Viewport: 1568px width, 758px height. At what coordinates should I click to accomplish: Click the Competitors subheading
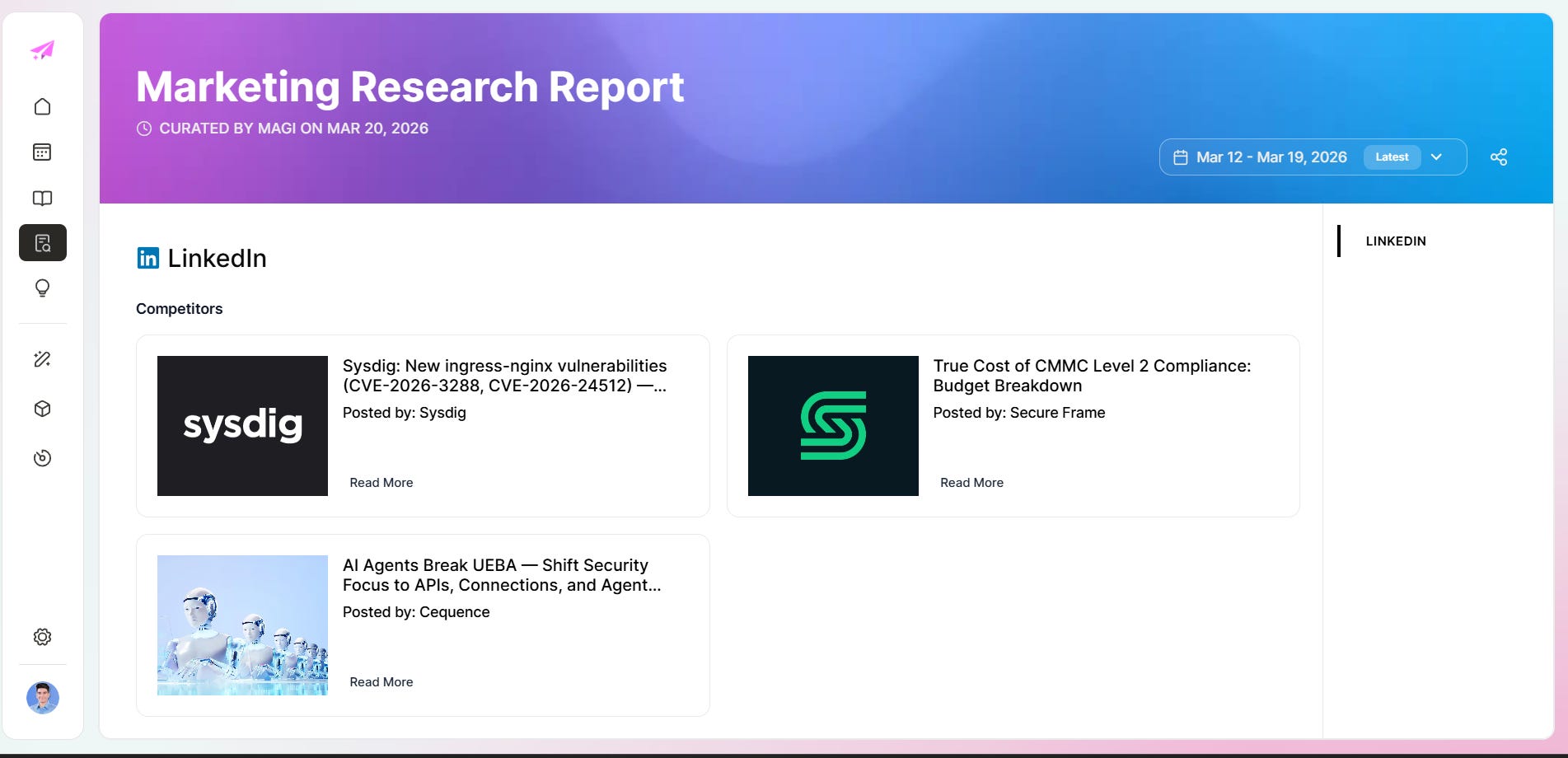pos(180,309)
